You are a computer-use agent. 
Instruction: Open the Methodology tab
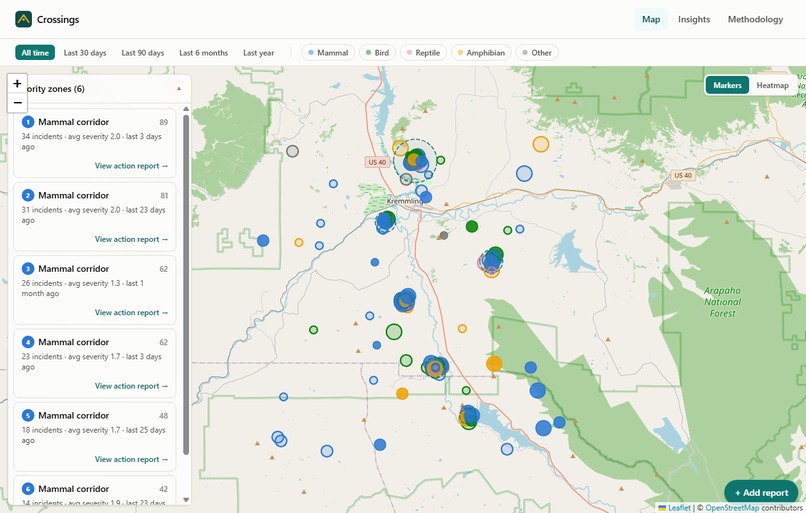(755, 20)
